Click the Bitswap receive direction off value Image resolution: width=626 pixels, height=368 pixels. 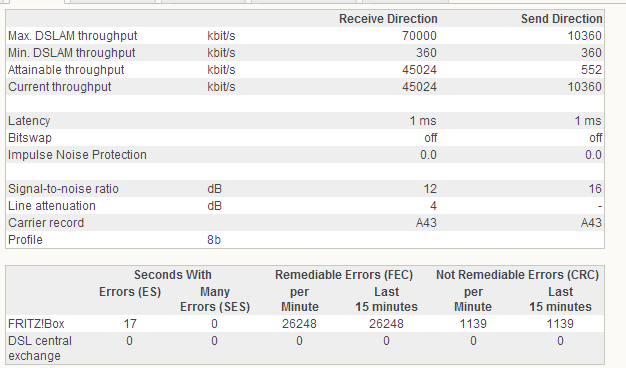click(430, 138)
